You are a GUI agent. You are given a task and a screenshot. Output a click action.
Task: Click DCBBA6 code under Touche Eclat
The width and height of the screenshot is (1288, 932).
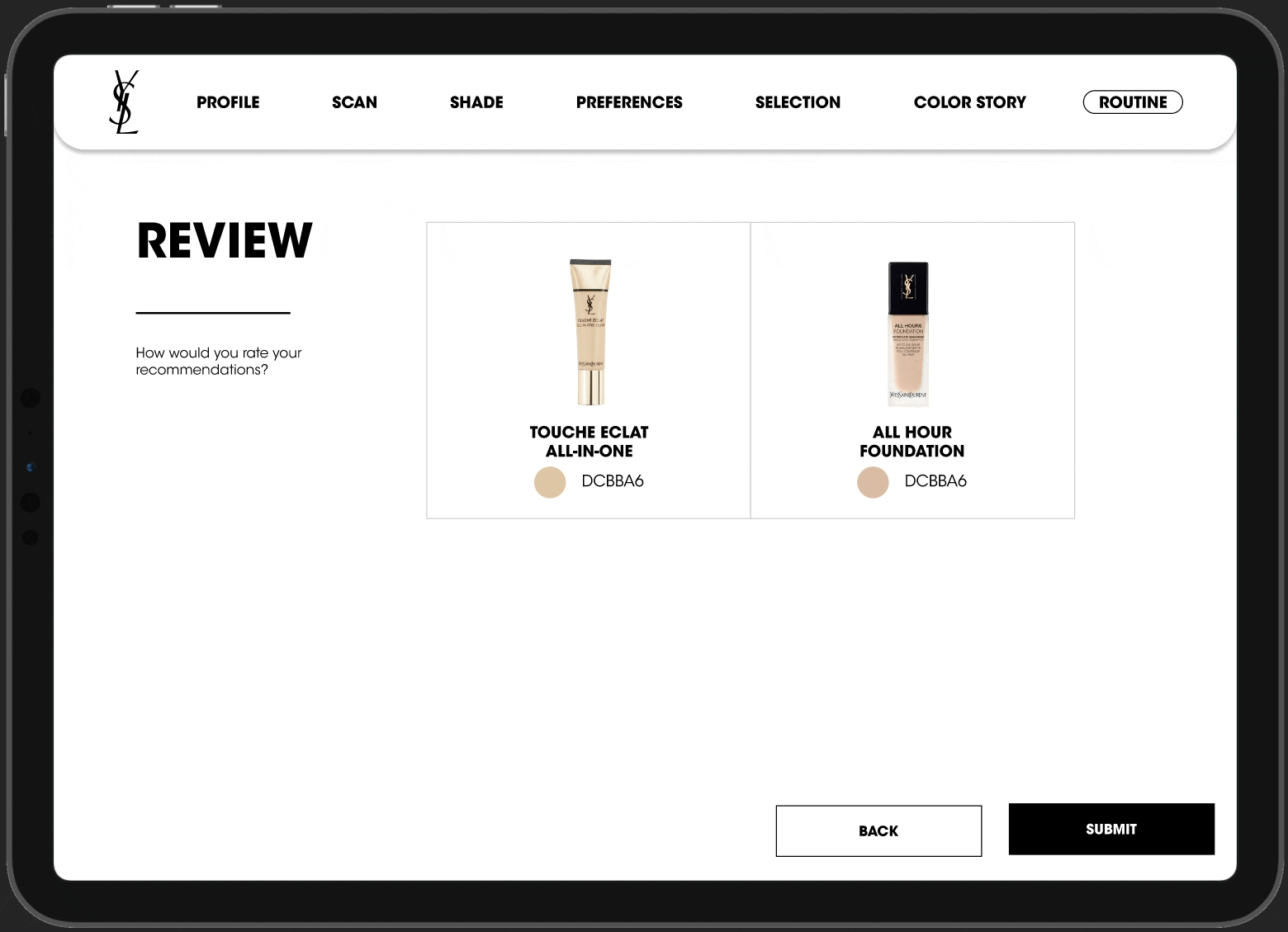(613, 481)
